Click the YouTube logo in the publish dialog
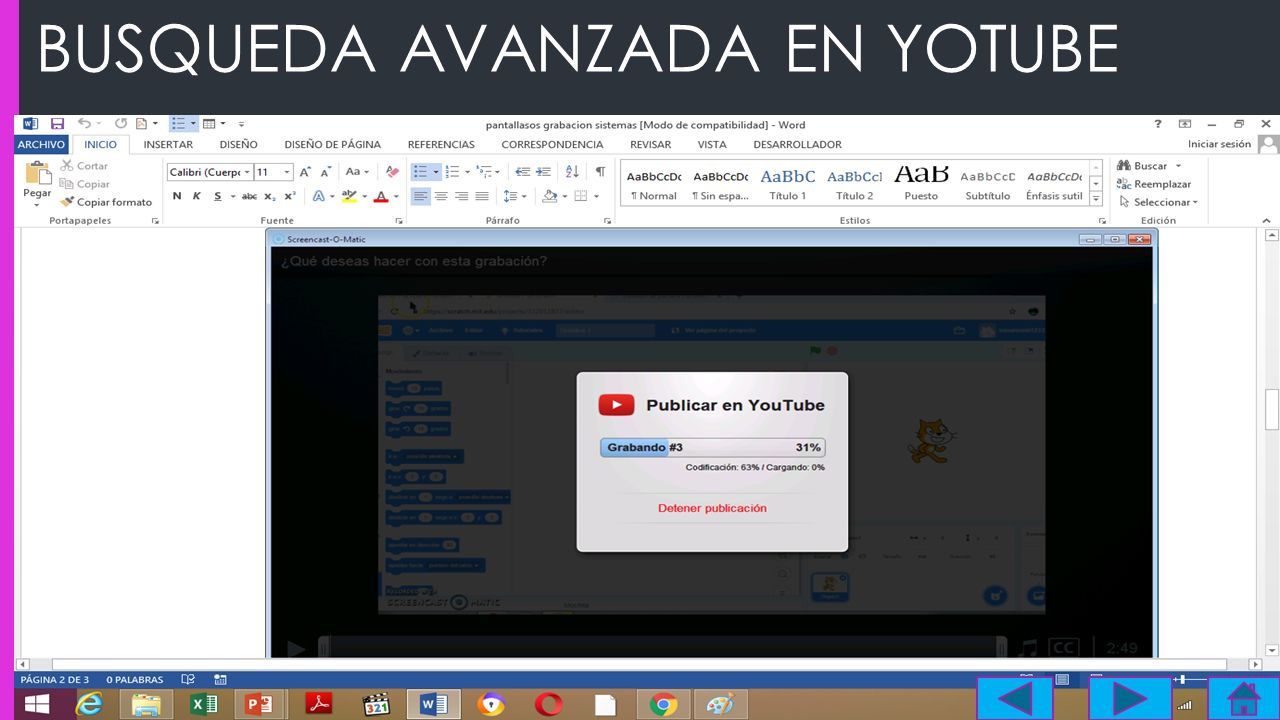 [616, 405]
